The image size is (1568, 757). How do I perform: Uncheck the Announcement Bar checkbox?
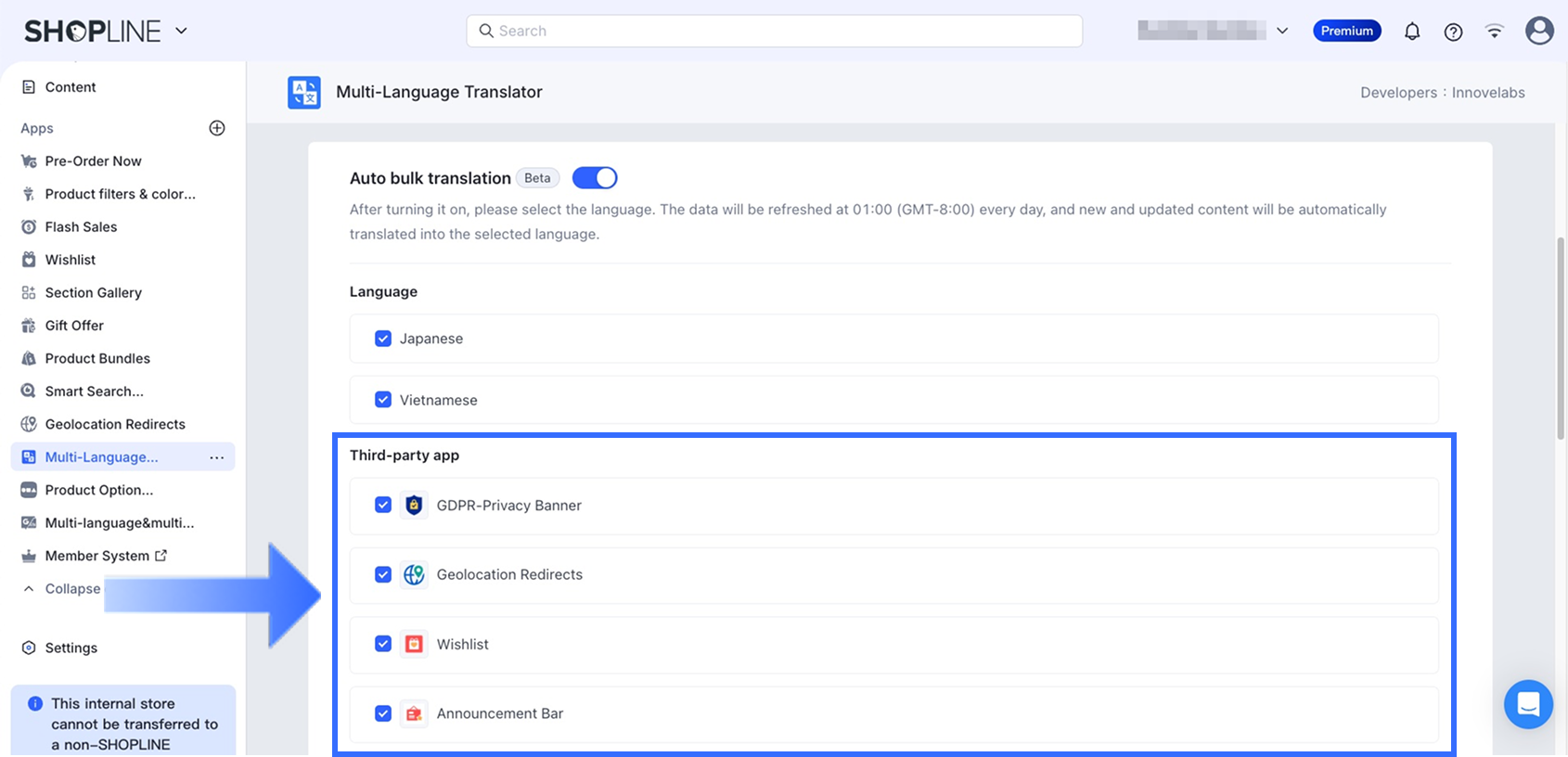click(x=383, y=713)
